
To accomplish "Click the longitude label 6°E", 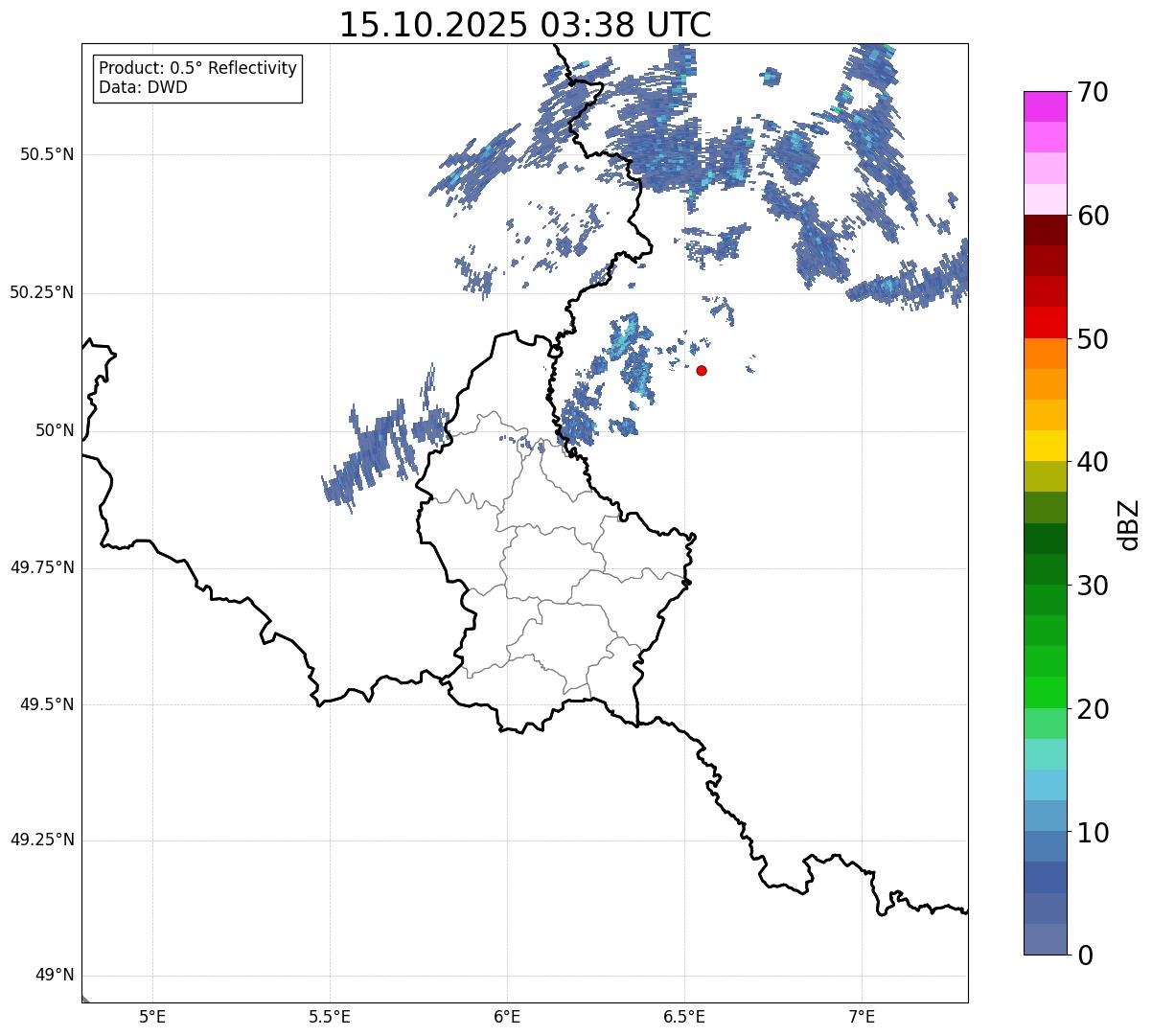I will pyautogui.click(x=507, y=1017).
